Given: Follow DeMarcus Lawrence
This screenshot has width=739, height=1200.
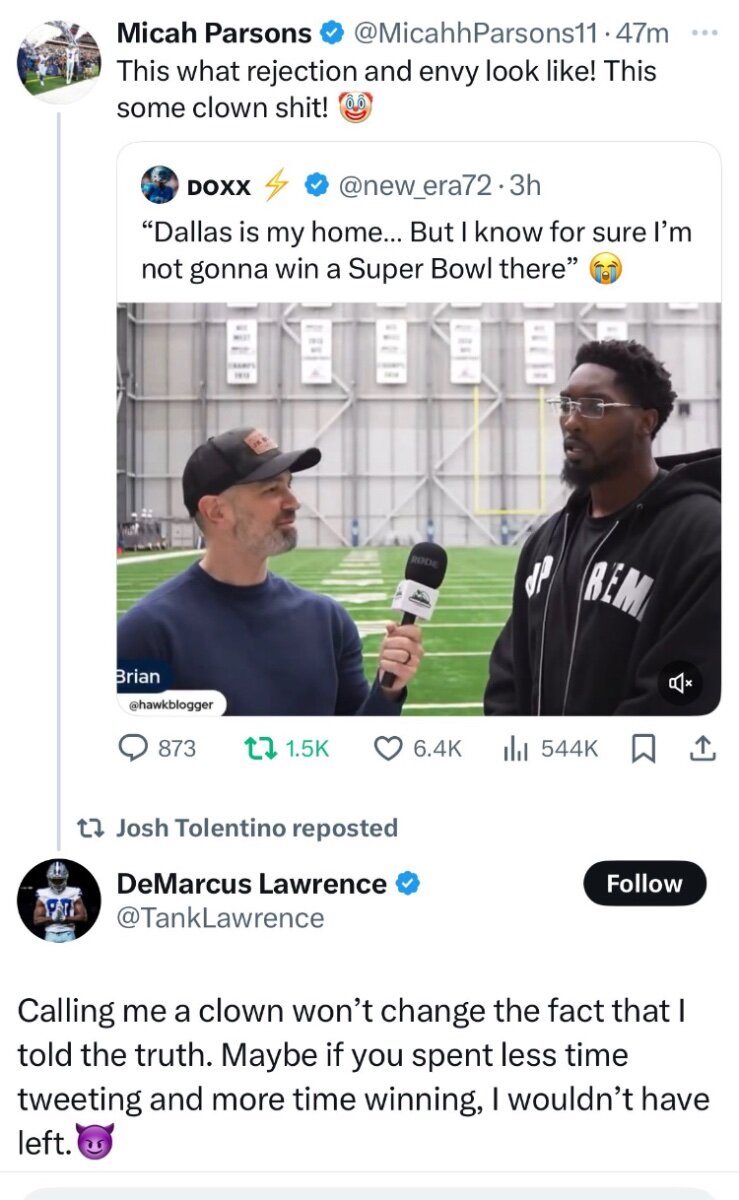Looking at the screenshot, I should point(644,884).
